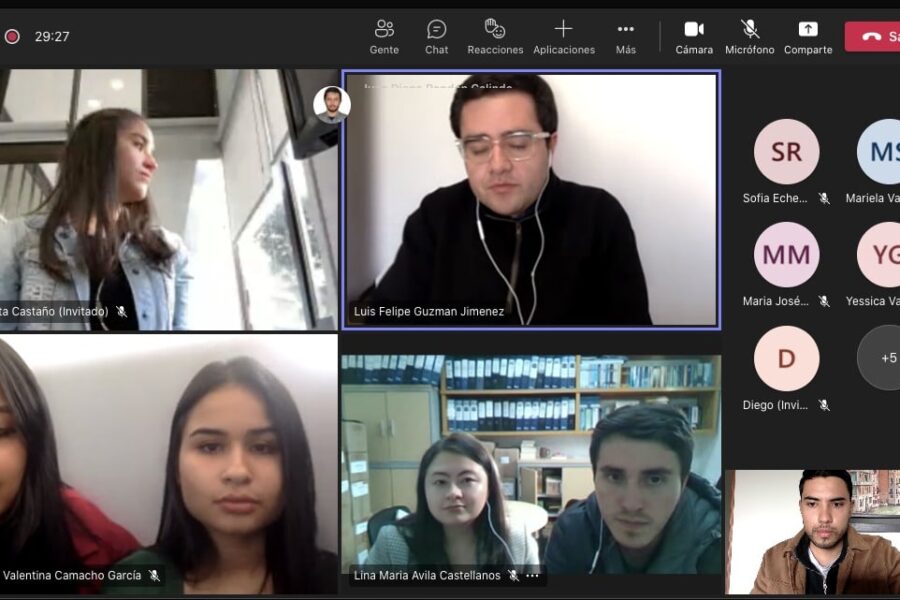Screen dimensions: 900x600
Task: Click the red Salir hang-up button
Action: point(874,36)
